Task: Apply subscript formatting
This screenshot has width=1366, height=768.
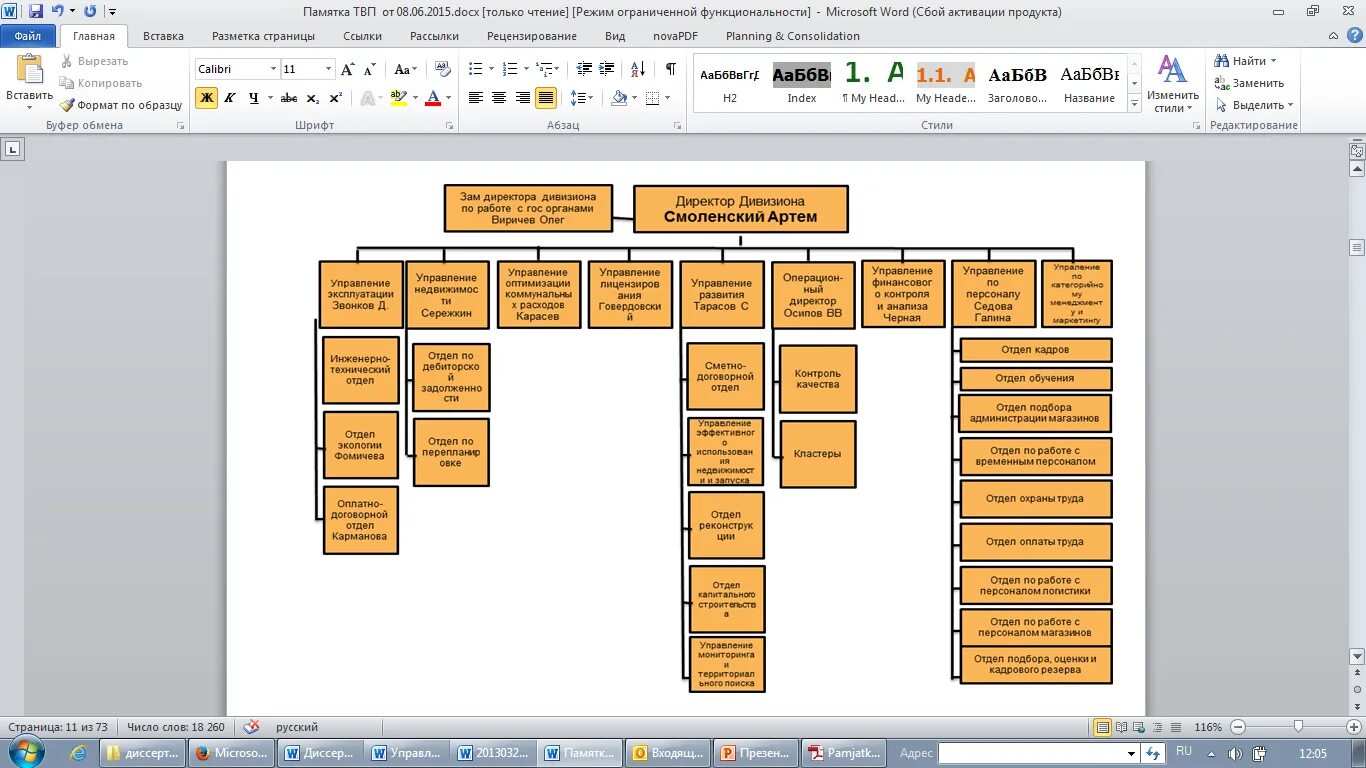Action: tap(313, 98)
